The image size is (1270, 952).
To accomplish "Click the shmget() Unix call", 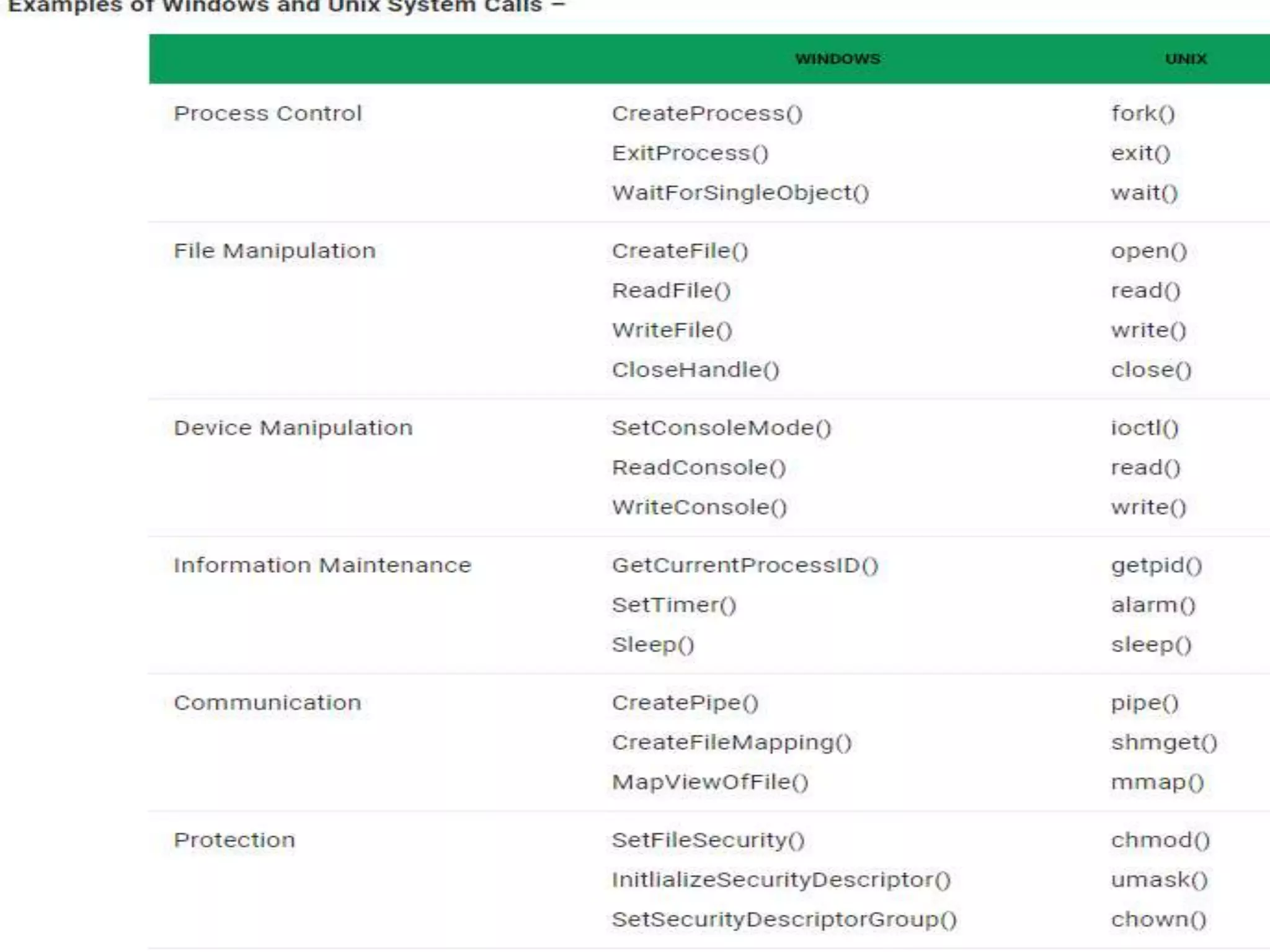I will [x=1164, y=743].
